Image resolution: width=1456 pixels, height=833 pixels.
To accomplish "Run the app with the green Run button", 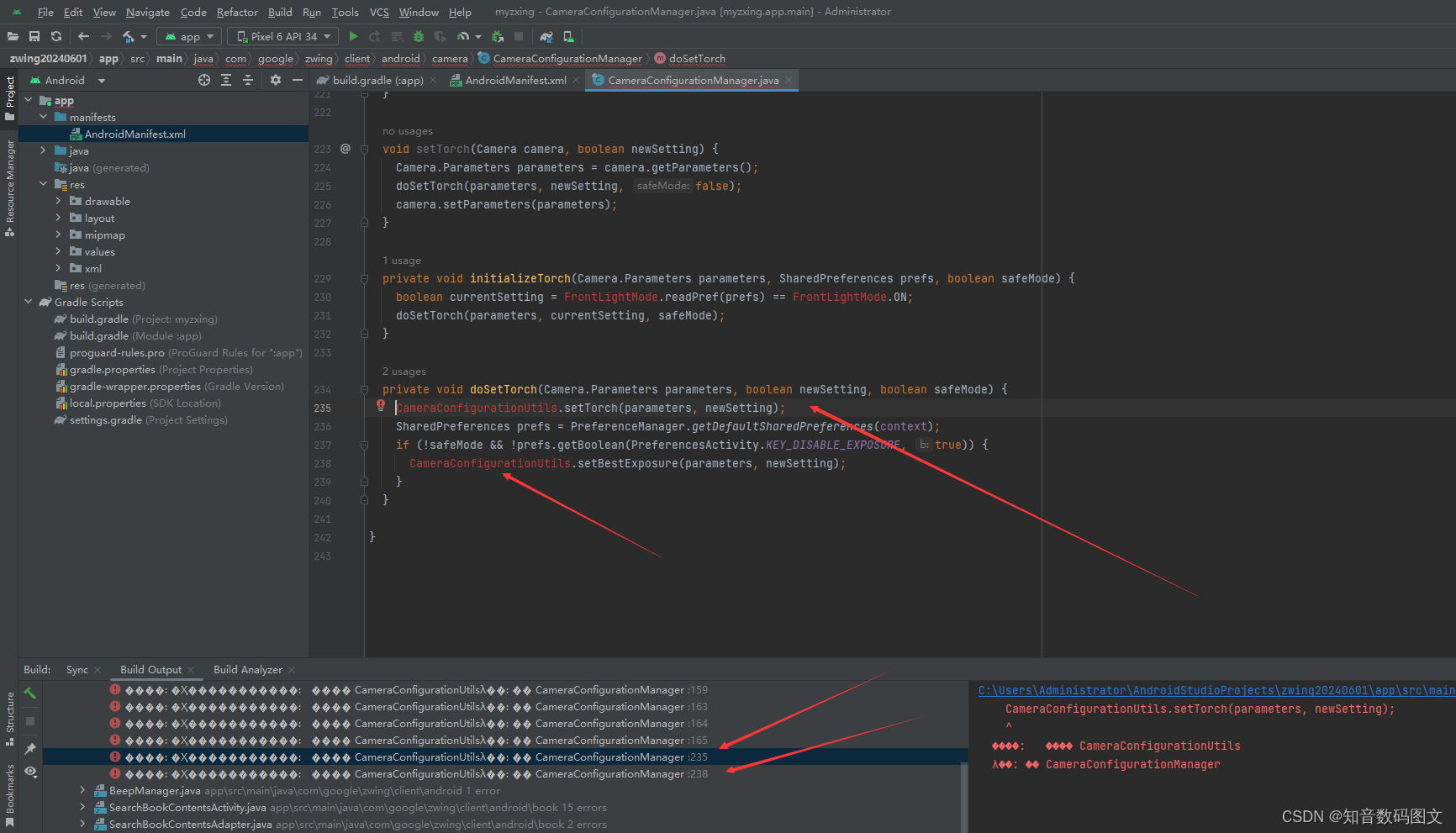I will [x=353, y=36].
